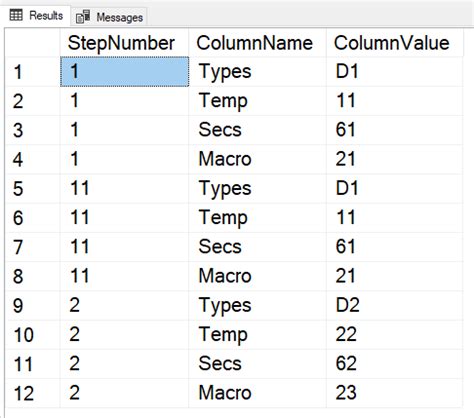Viewport: 474px width, 418px height.
Task: Click row header number 12
Action: coord(33,393)
